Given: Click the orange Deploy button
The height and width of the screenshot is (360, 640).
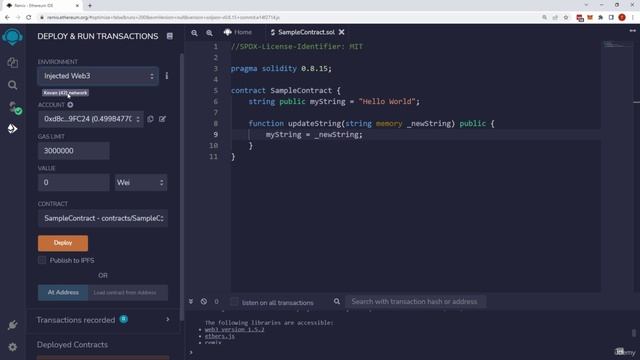Looking at the screenshot, I should tap(63, 243).
